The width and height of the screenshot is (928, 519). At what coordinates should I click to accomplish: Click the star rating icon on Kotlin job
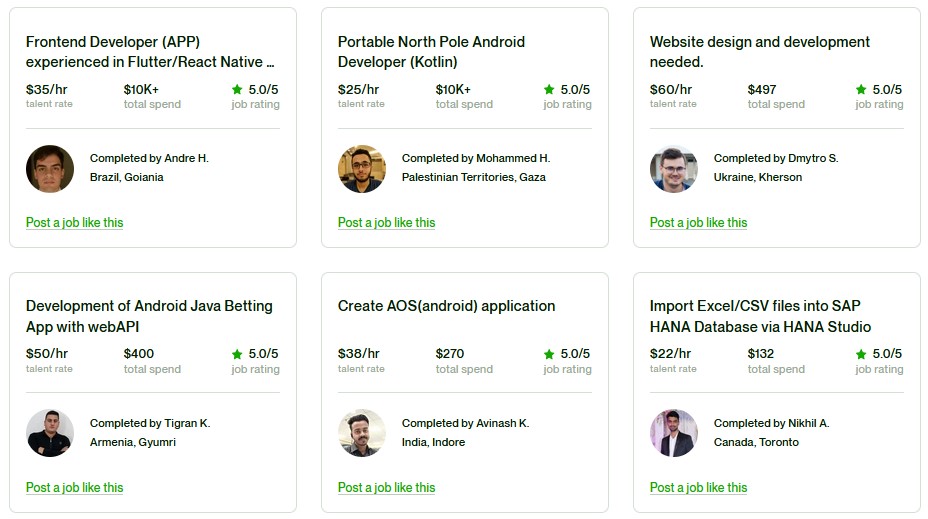point(549,89)
